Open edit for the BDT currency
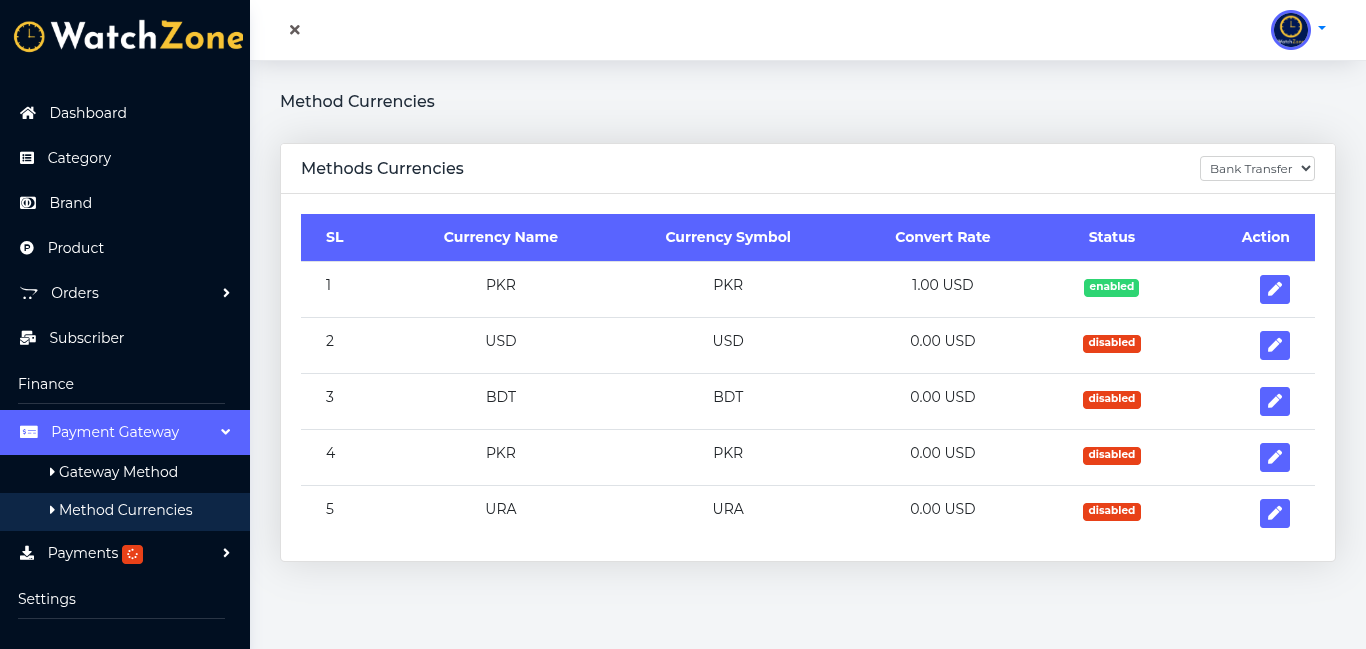Screen dimensions: 1366x649 [x=1274, y=401]
